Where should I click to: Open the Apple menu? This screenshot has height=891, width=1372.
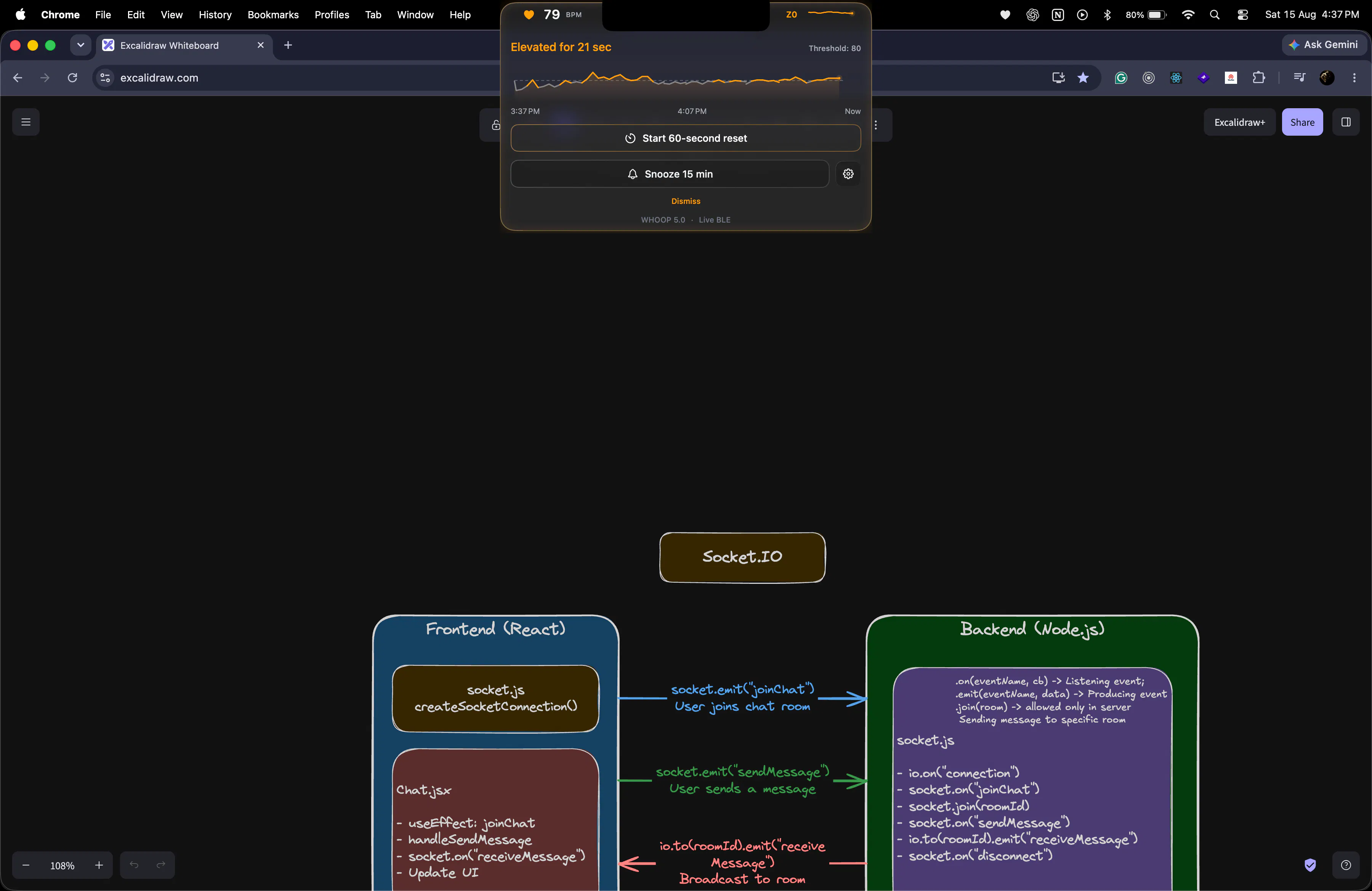point(20,14)
